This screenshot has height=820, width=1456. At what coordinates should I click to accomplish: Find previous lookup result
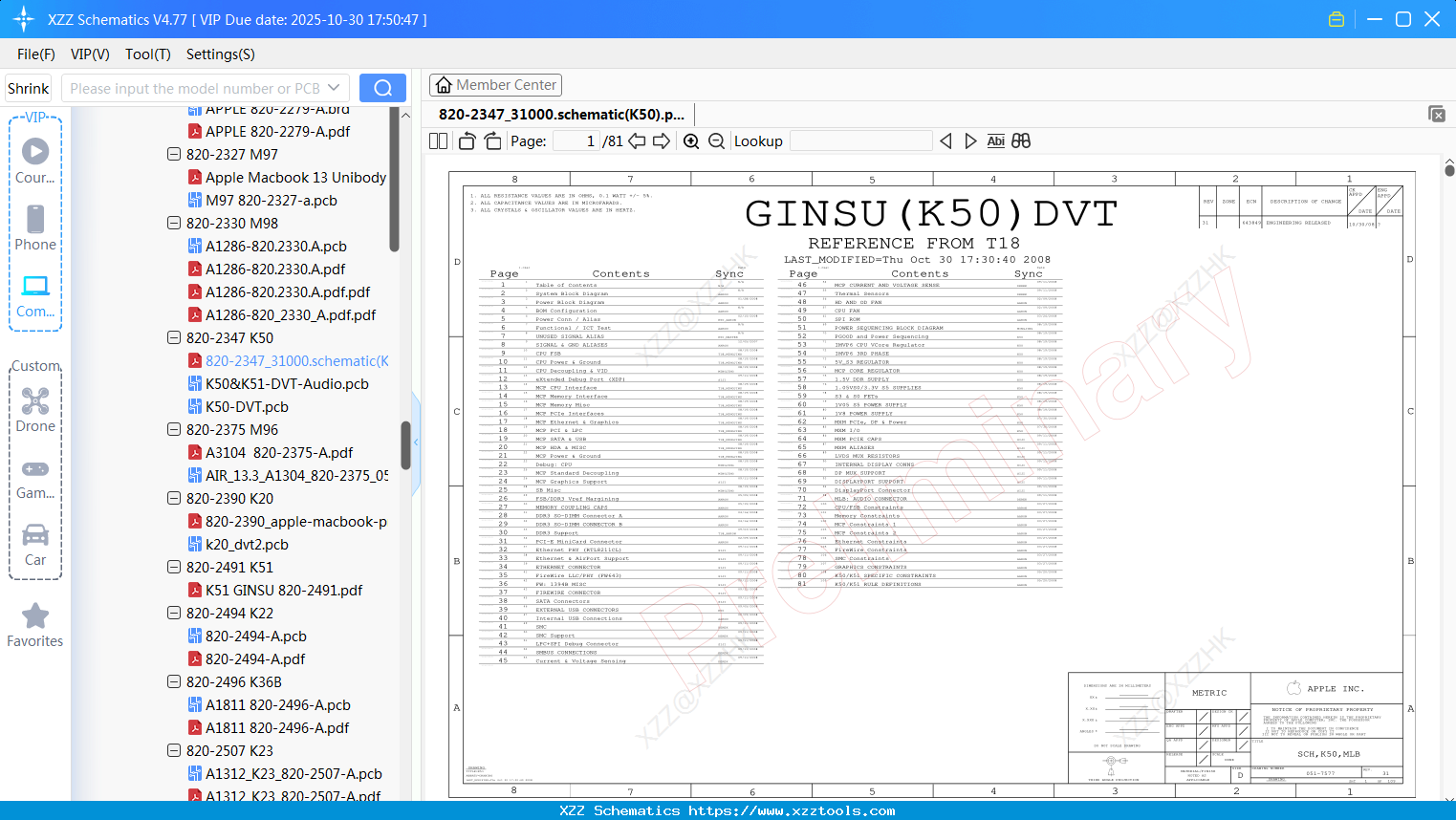click(945, 141)
